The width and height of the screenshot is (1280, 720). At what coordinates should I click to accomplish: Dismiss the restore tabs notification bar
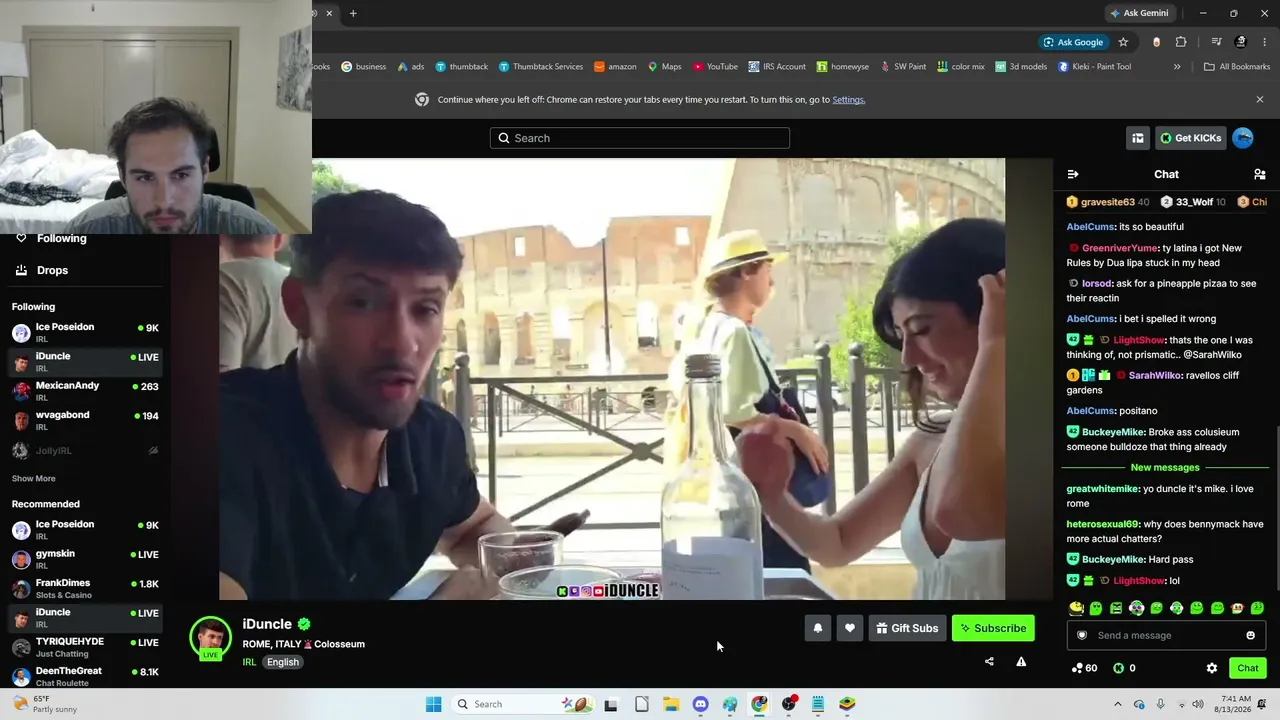pyautogui.click(x=1259, y=99)
